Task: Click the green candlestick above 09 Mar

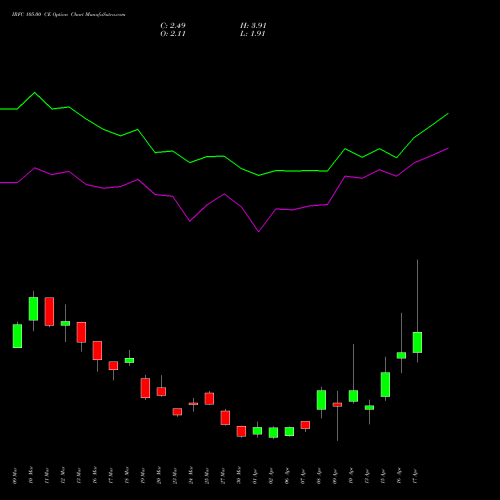Action: click(x=17, y=336)
